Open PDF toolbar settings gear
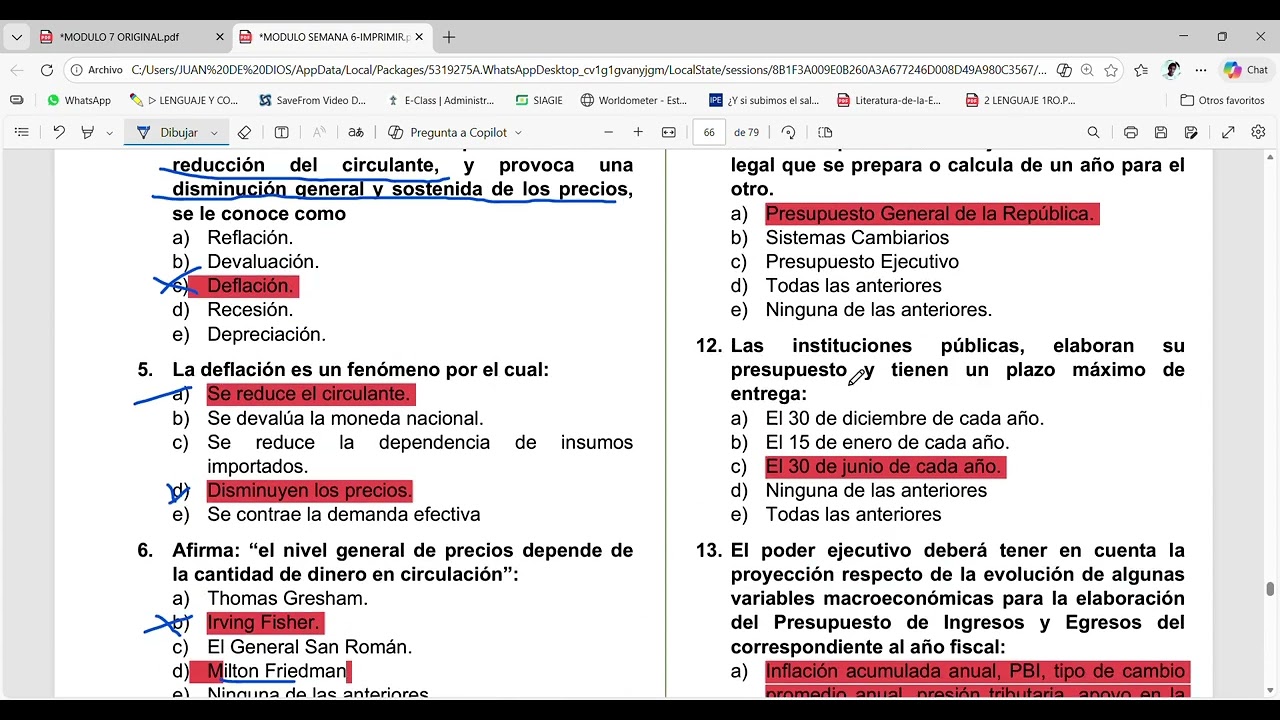Image resolution: width=1280 pixels, height=720 pixels. point(1258,132)
